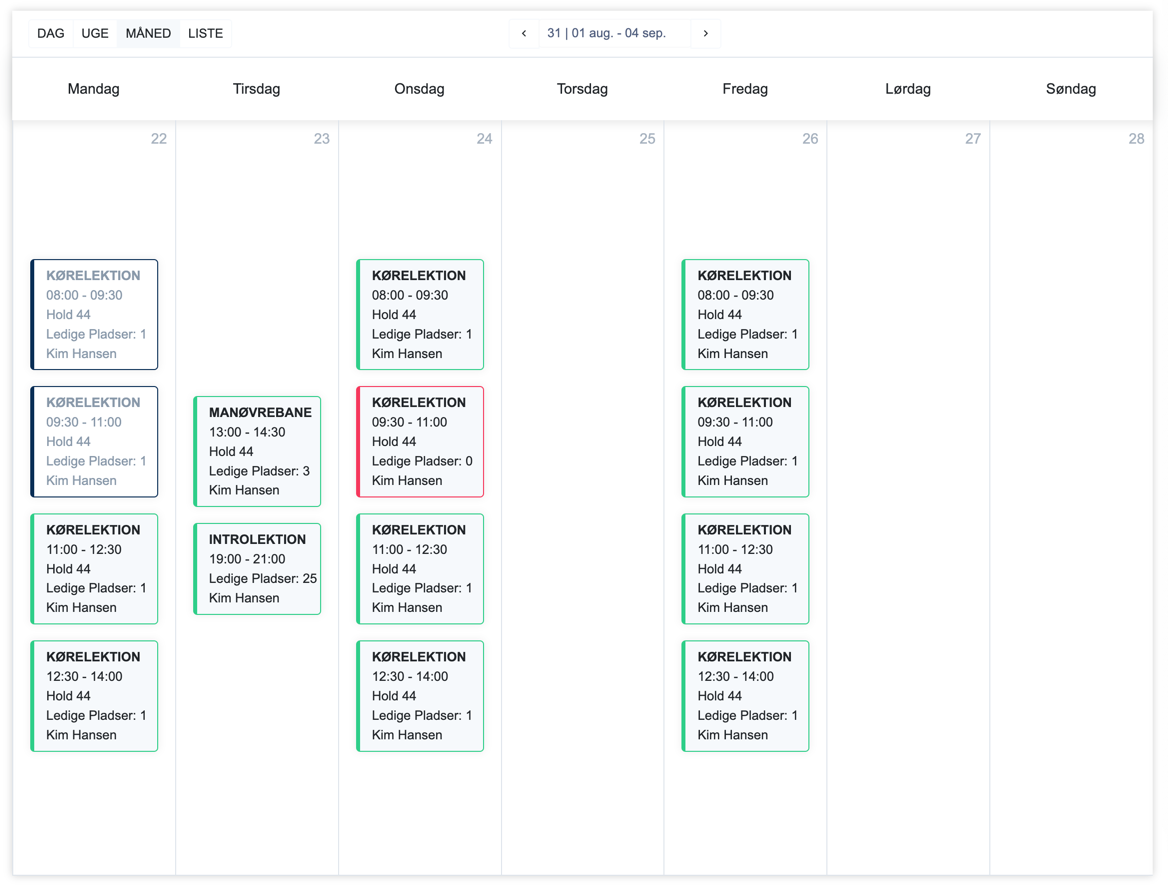Screen dimensions: 1168x892
Task: Open Monday 08:00 - 09:30 Kørelektion
Action: click(x=95, y=315)
